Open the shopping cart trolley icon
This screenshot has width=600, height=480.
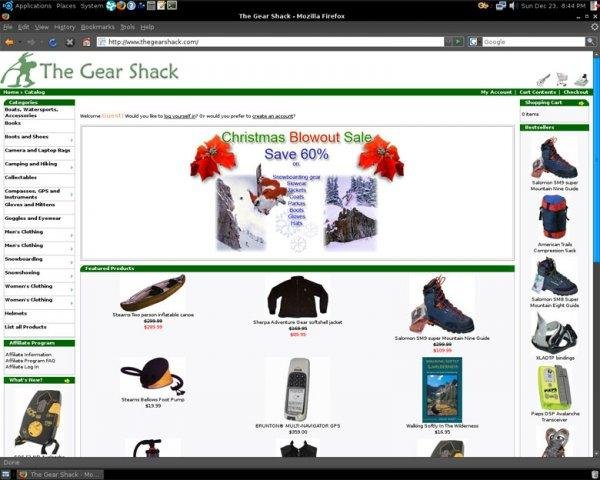tap(562, 80)
